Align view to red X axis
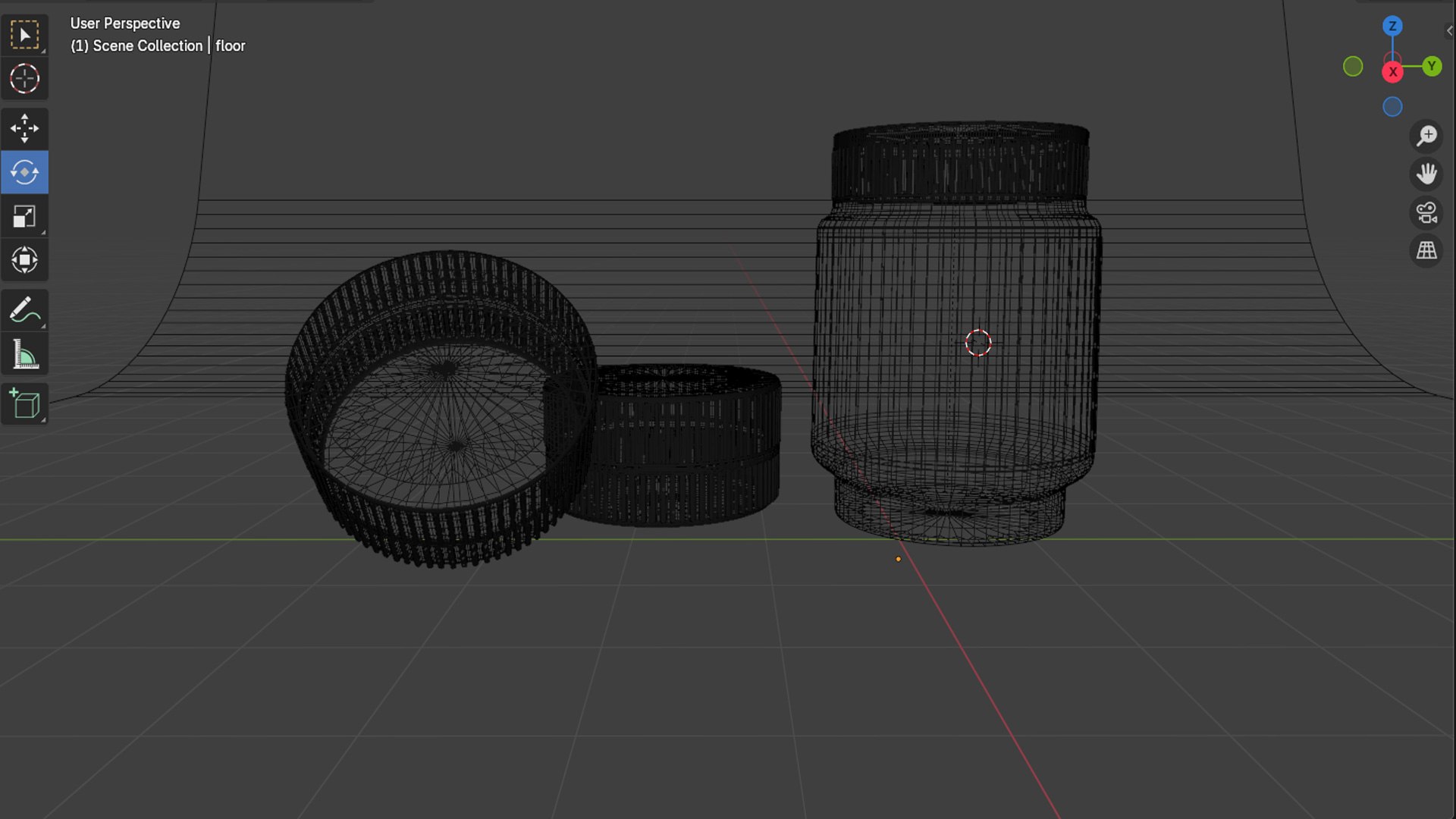 (x=1392, y=72)
